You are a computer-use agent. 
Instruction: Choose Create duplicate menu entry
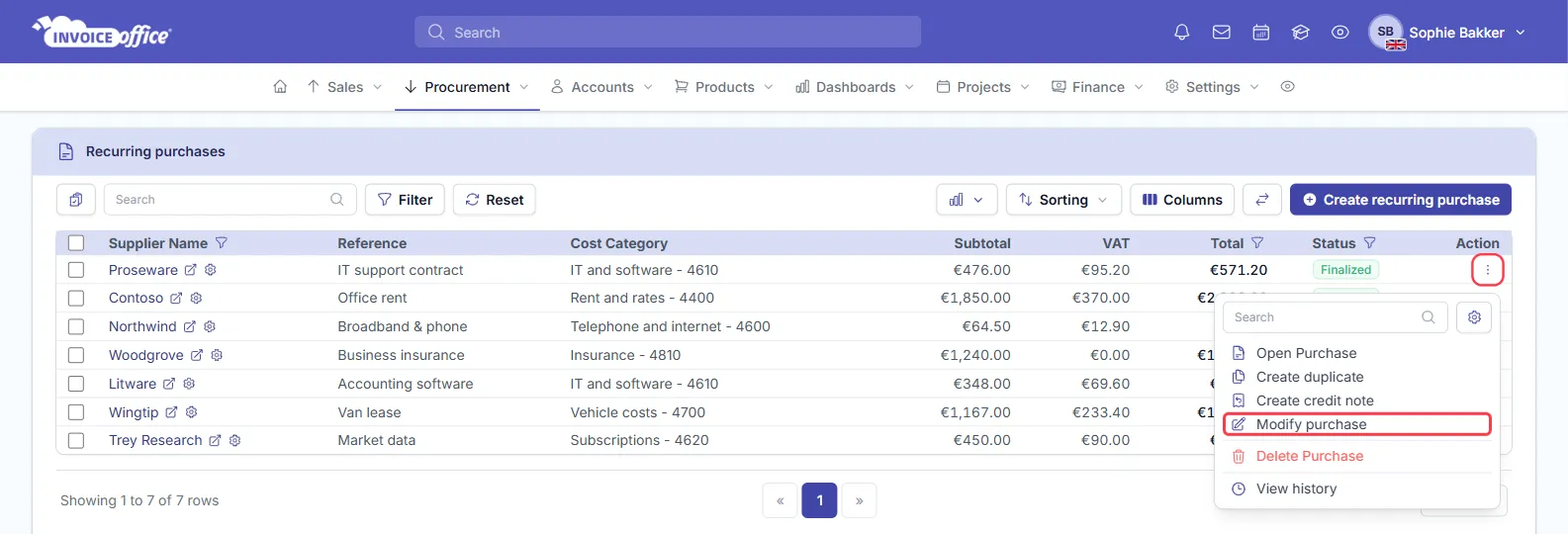[1310, 377]
